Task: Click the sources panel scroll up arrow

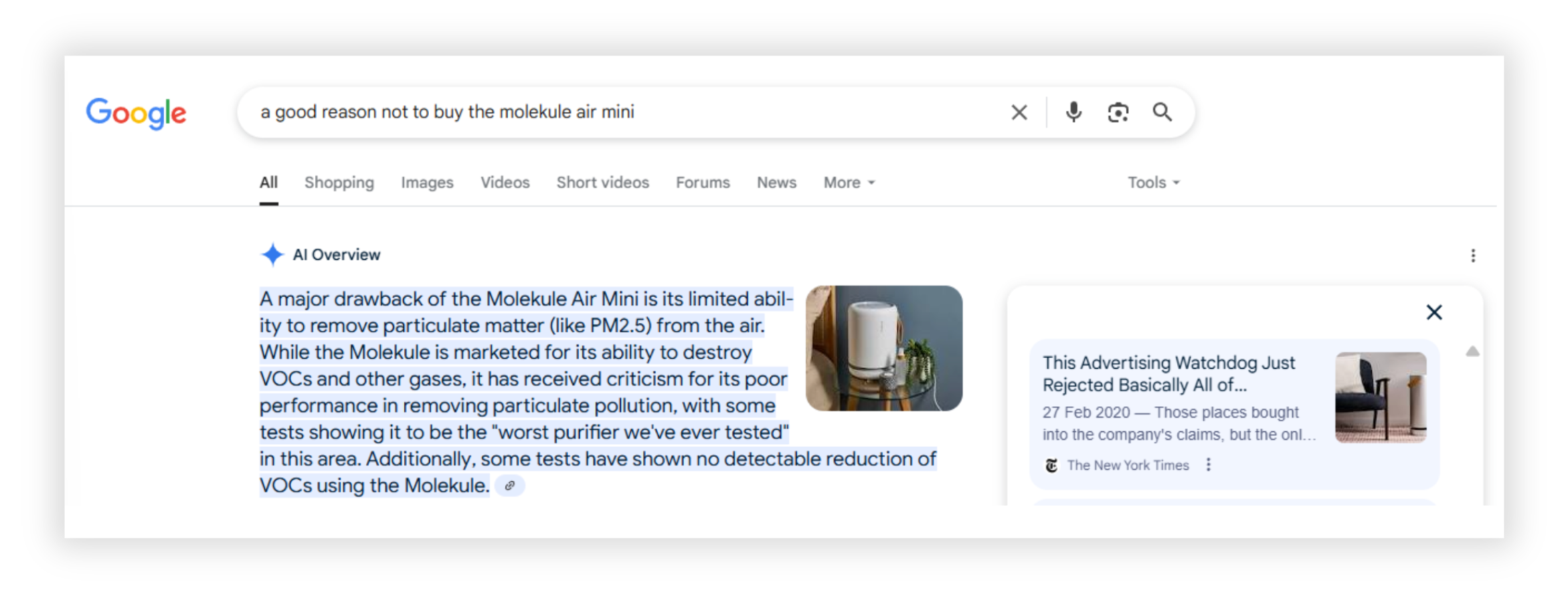Action: tap(1472, 351)
